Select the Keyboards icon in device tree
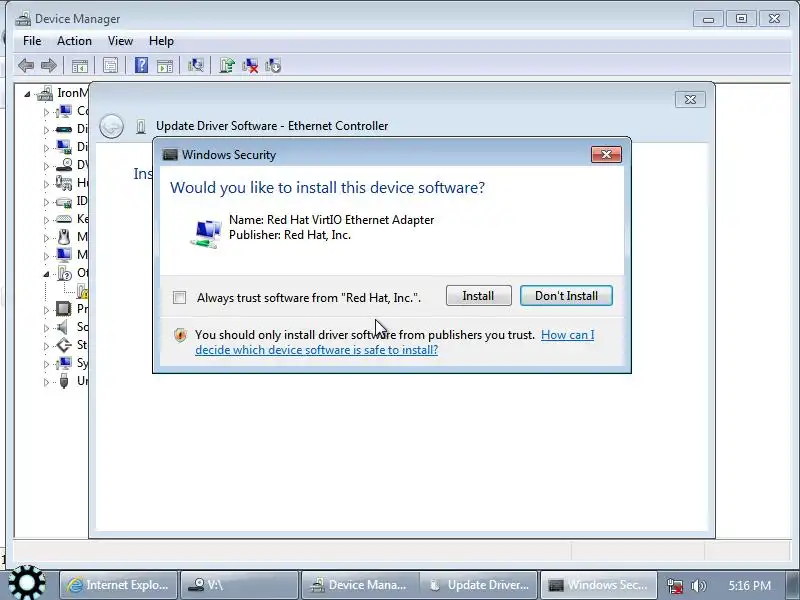This screenshot has height=600, width=800. pyautogui.click(x=64, y=219)
